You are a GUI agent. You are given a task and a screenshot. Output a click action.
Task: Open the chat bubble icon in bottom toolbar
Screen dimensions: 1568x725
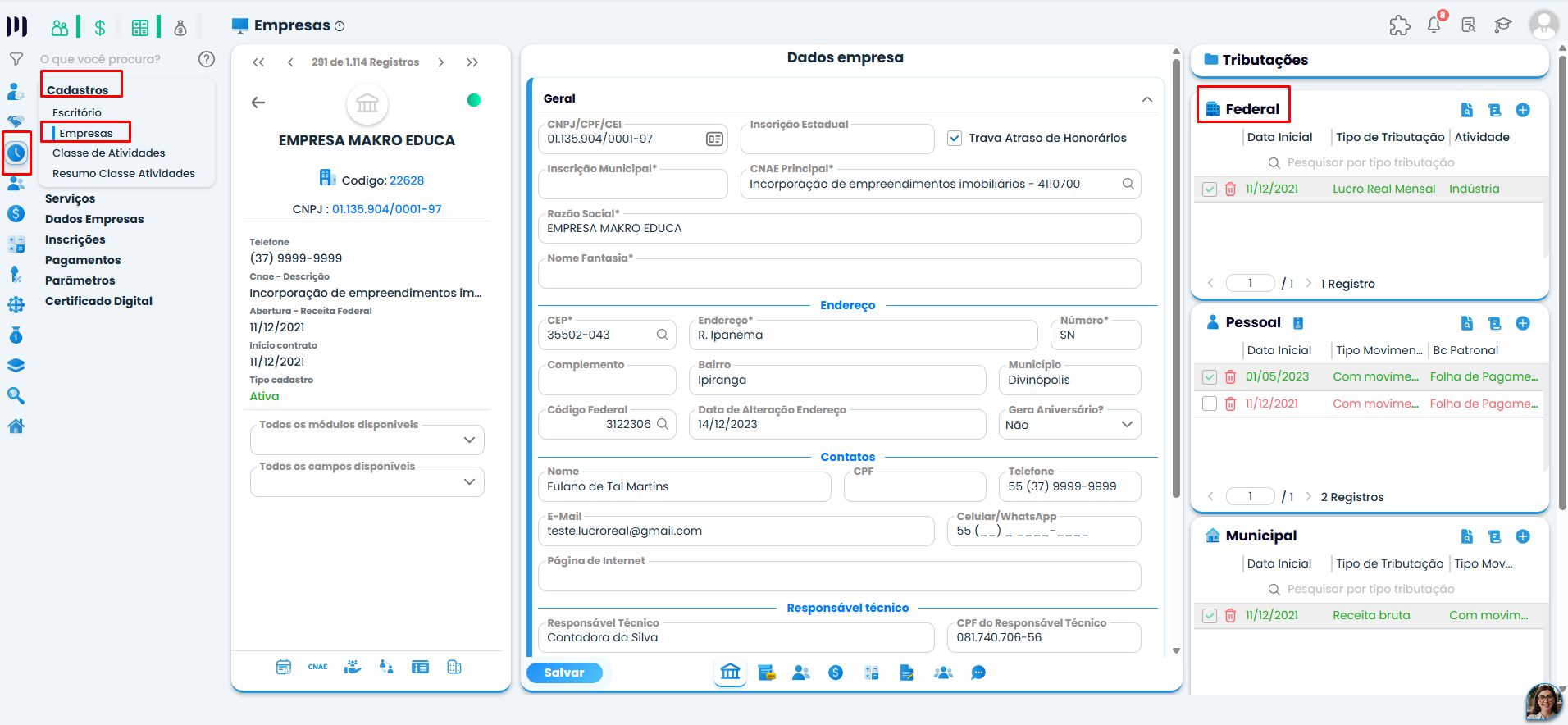[978, 673]
